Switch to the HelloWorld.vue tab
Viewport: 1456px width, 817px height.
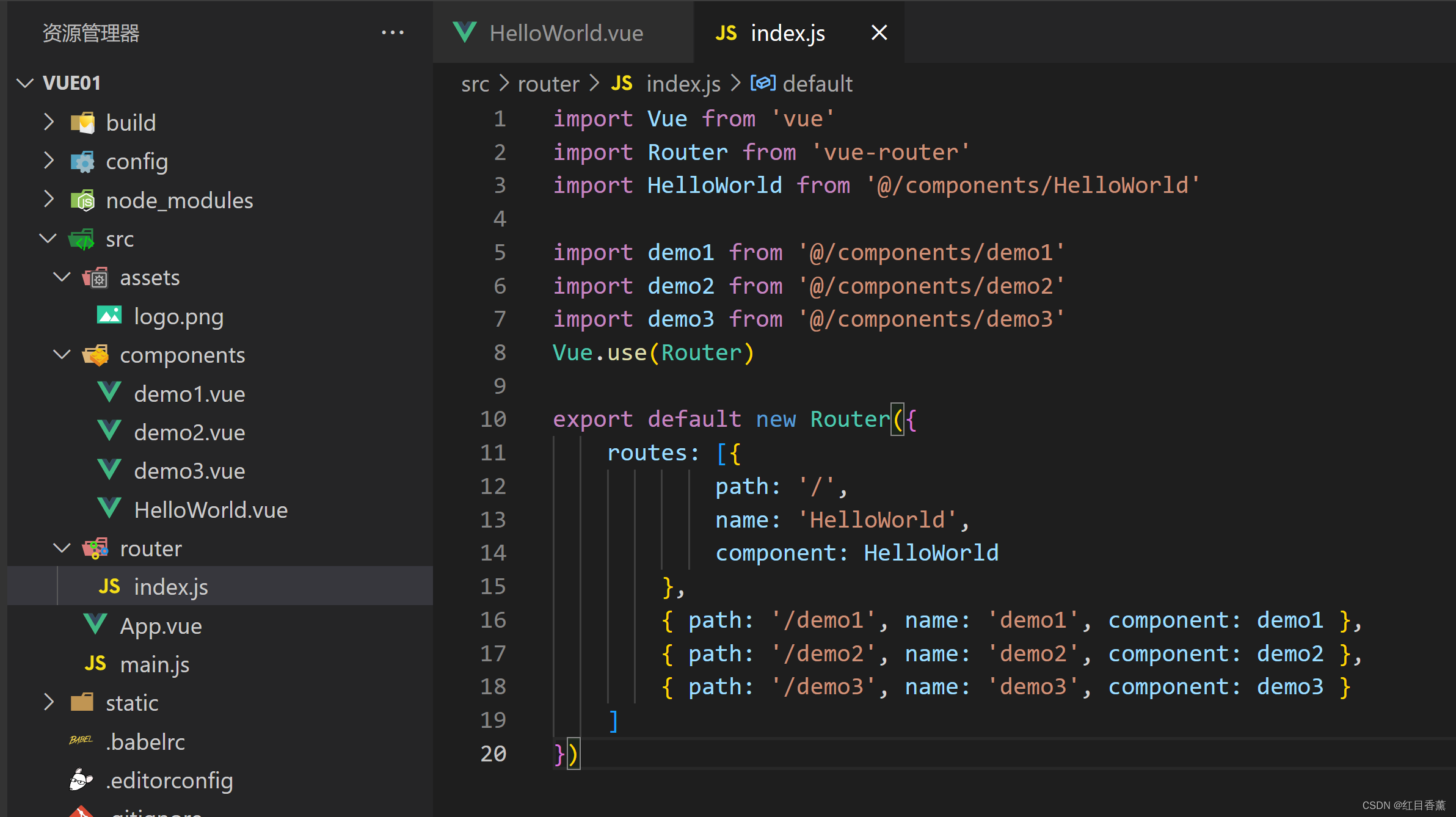coord(566,33)
